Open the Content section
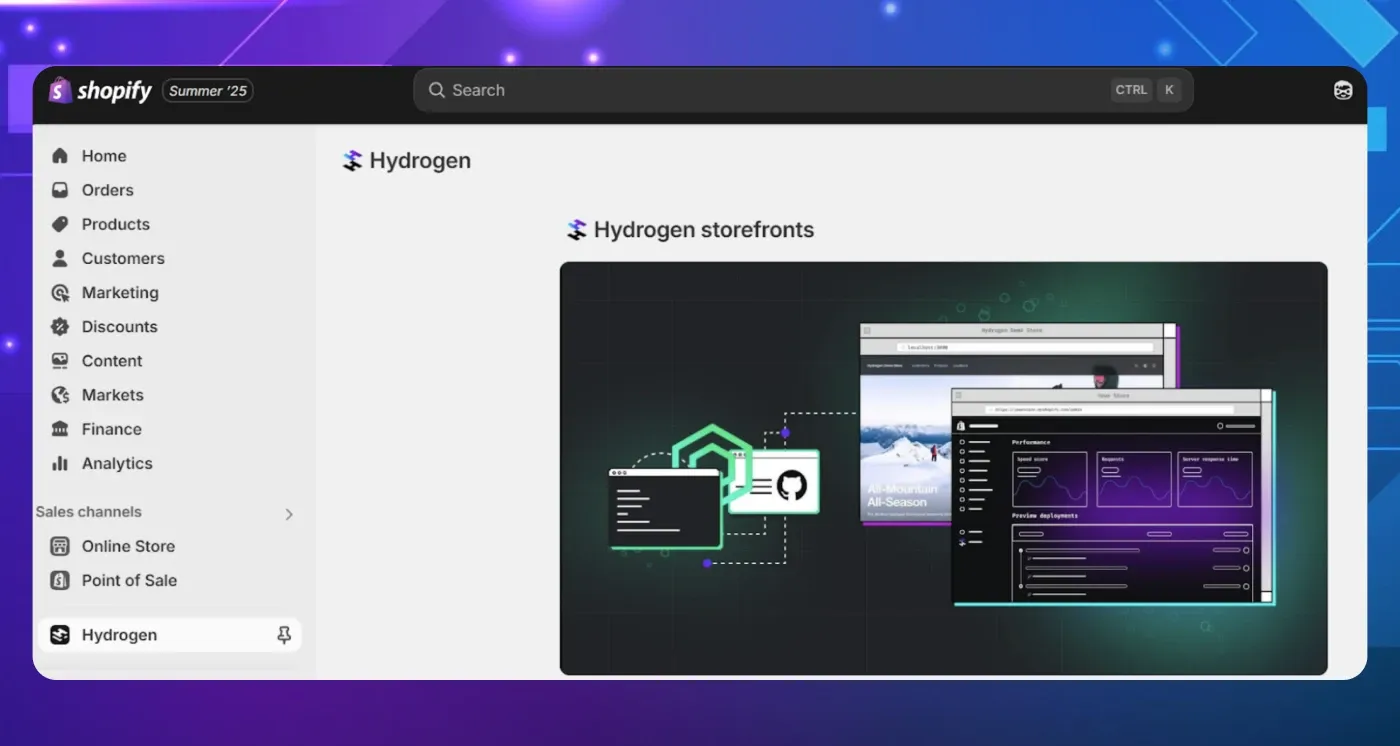This screenshot has width=1400, height=746. pyautogui.click(x=62, y=360)
